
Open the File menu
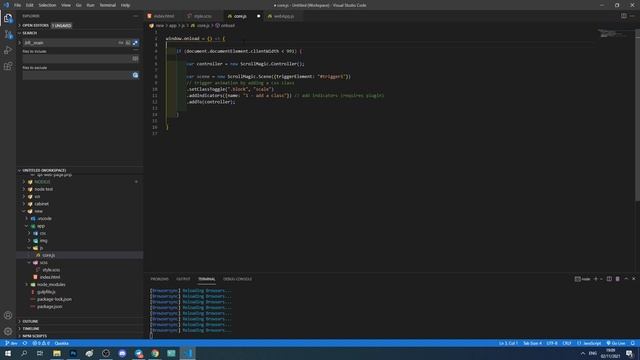click(18, 5)
